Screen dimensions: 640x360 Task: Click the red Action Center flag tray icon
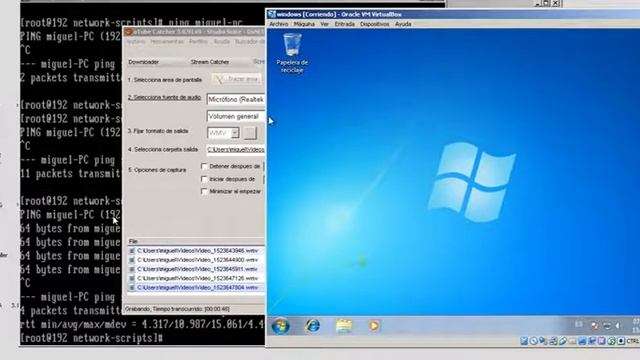pyautogui.click(x=596, y=325)
